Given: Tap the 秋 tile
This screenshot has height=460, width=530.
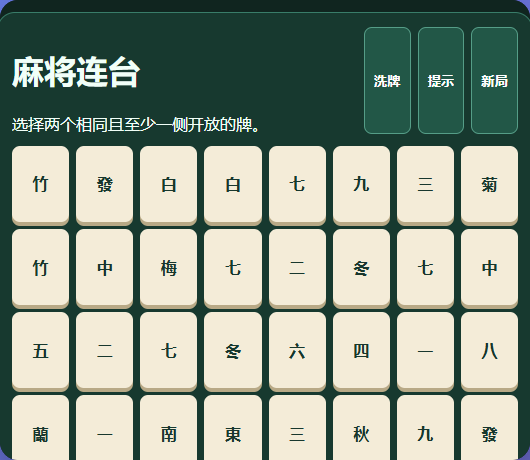Looking at the screenshot, I should tap(361, 429).
